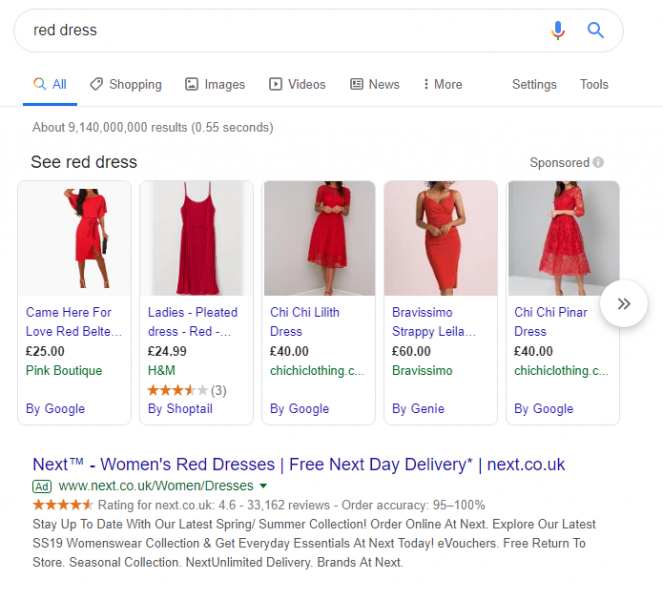Open the Next Women's Red Dresses ad headline
The height and width of the screenshot is (600, 663).
[299, 464]
